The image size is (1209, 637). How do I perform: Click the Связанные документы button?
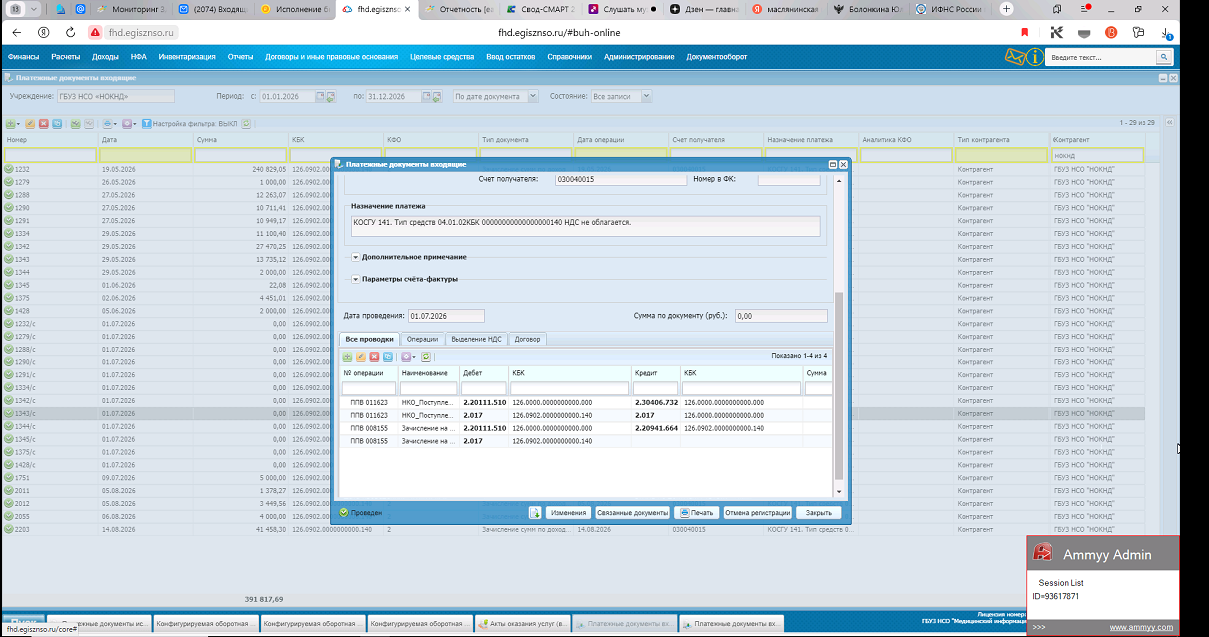pyautogui.click(x=632, y=512)
